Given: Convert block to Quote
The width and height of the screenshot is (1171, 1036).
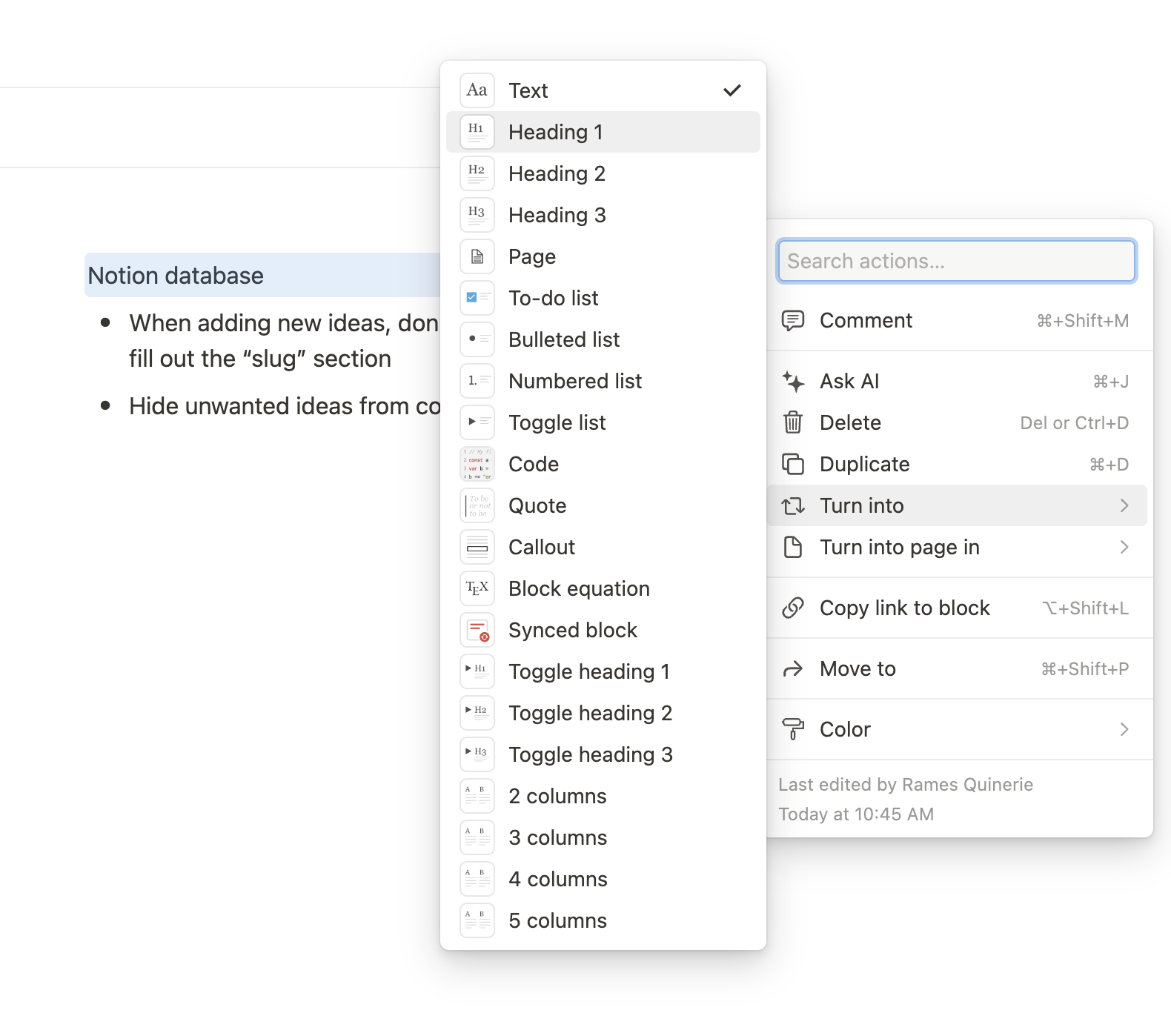Looking at the screenshot, I should (603, 505).
